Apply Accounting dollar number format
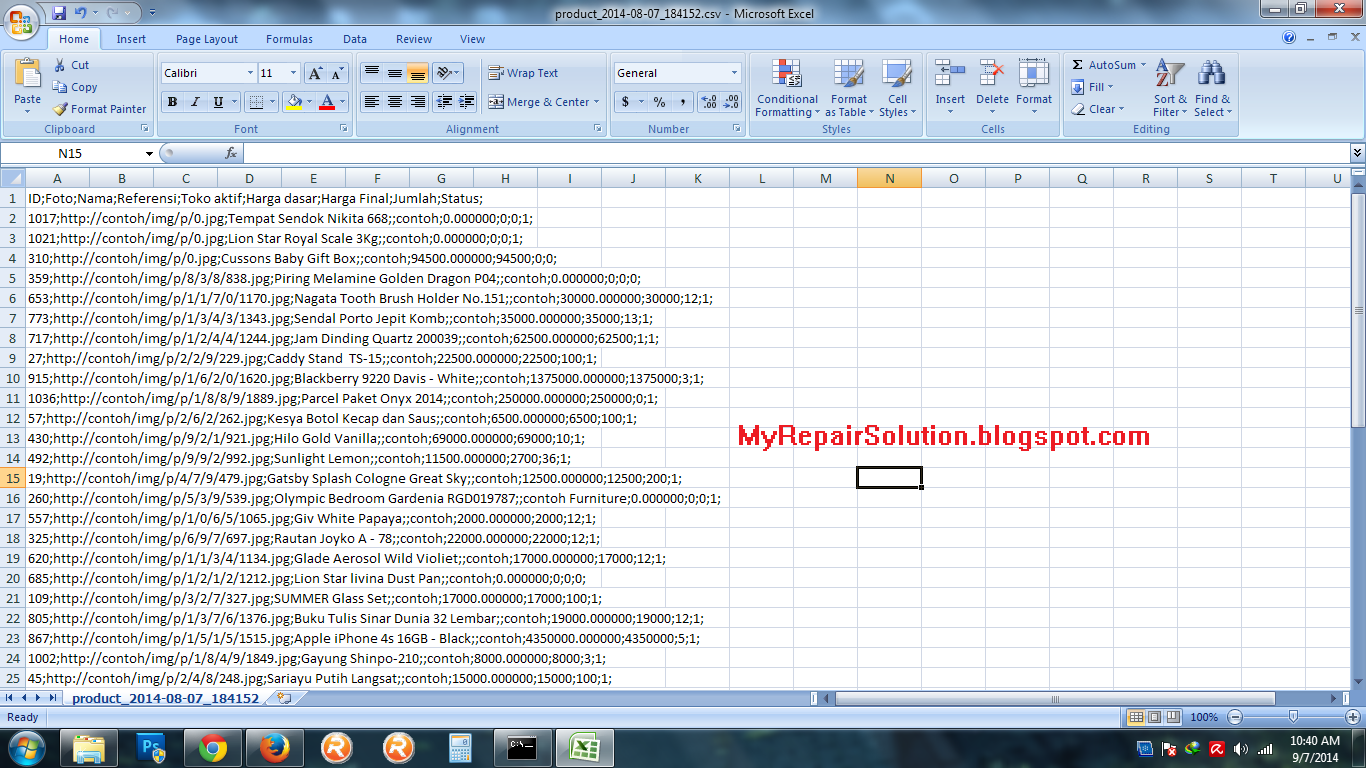This screenshot has width=1366, height=768. (x=625, y=102)
